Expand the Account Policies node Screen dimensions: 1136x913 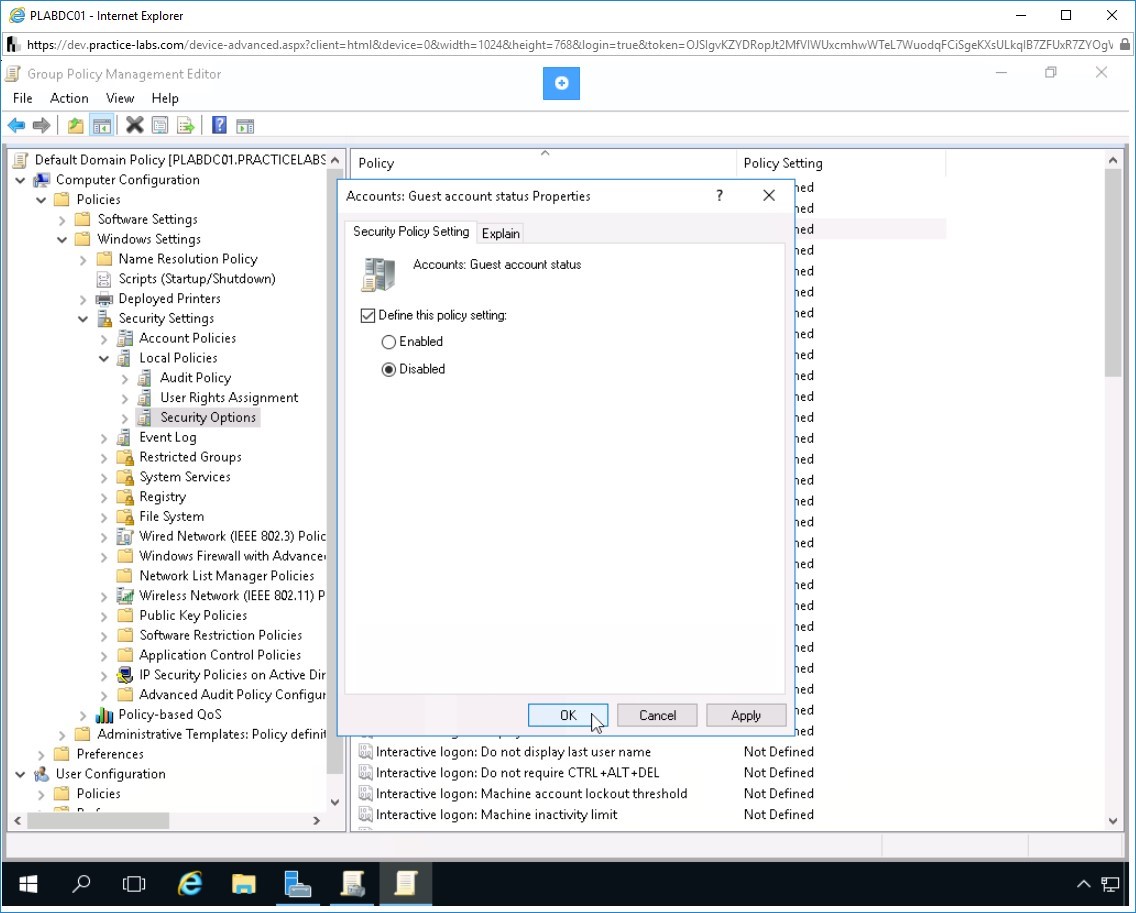pyautogui.click(x=104, y=338)
